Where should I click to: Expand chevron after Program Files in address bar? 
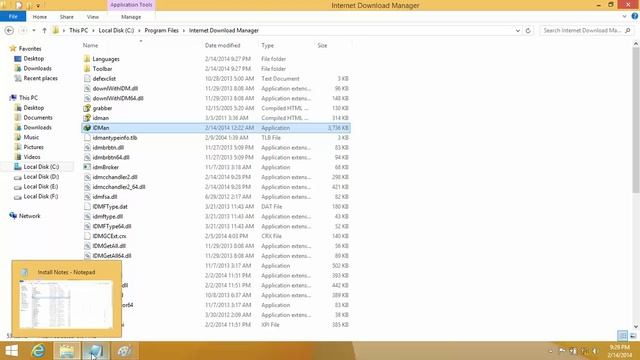pos(184,30)
